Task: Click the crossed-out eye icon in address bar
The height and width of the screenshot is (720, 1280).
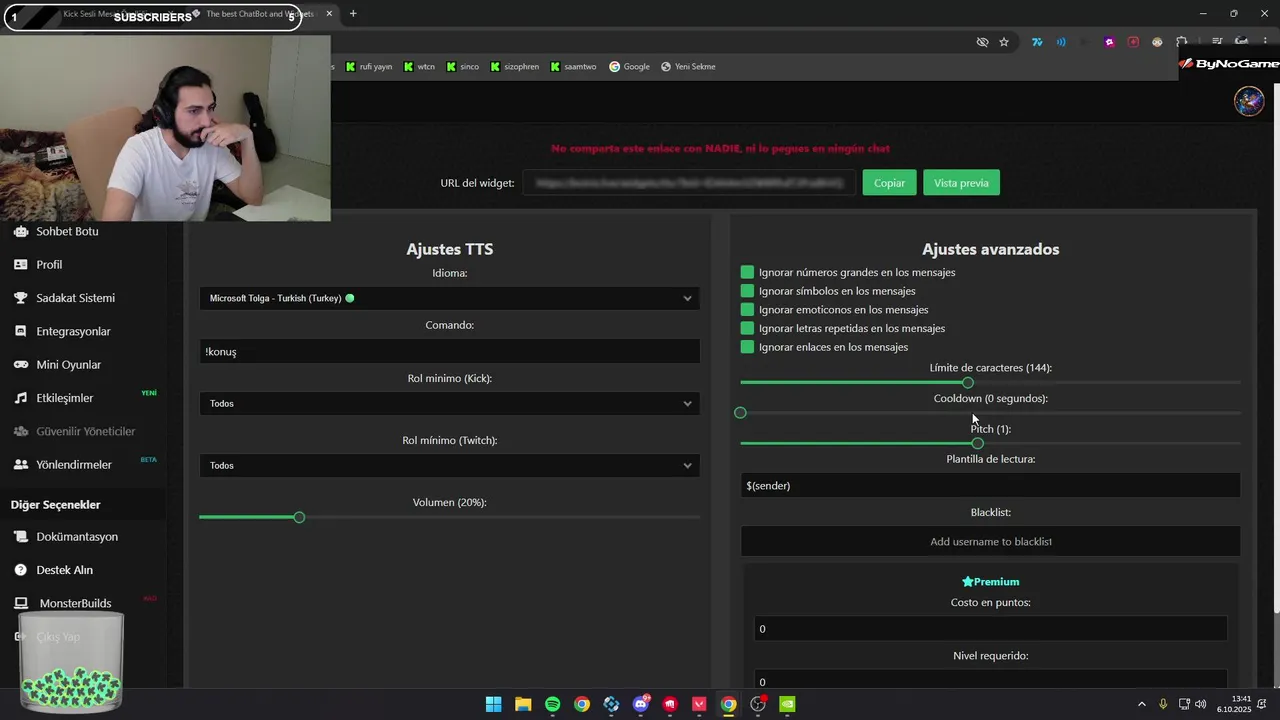Action: point(982,42)
